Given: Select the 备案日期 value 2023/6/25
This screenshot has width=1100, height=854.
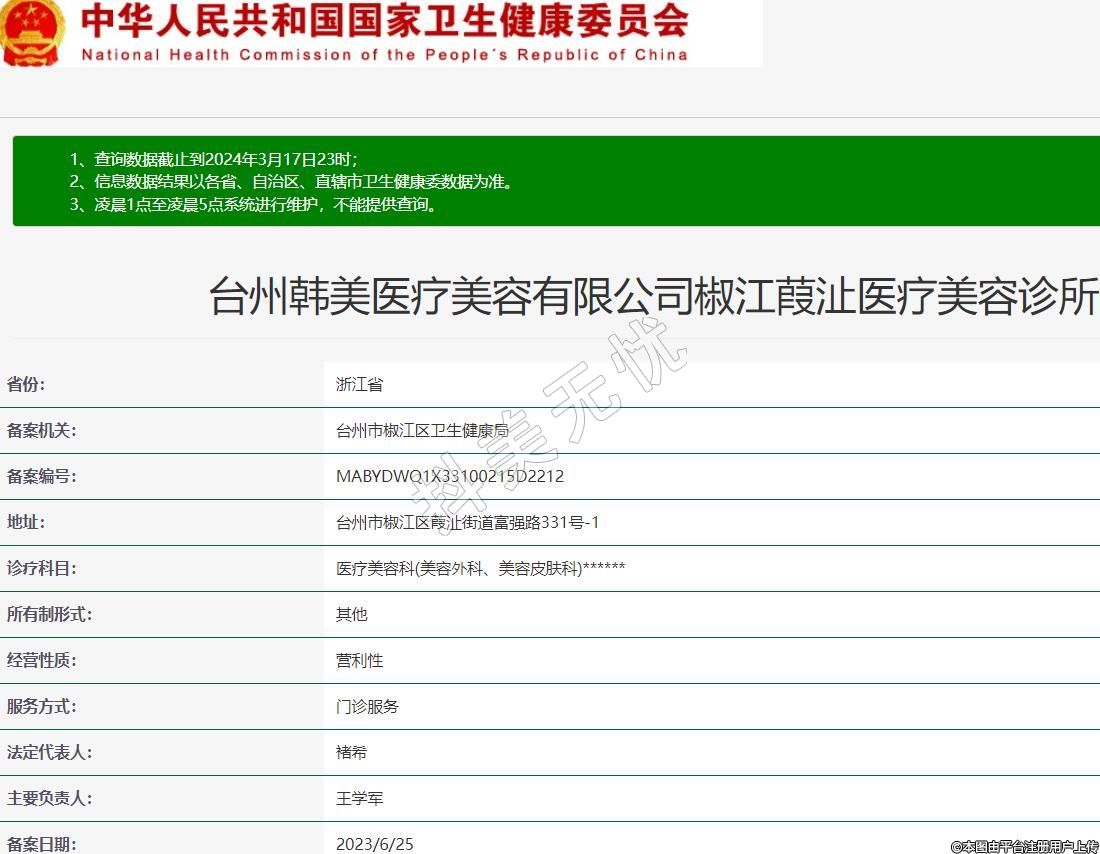Looking at the screenshot, I should pos(374,844).
